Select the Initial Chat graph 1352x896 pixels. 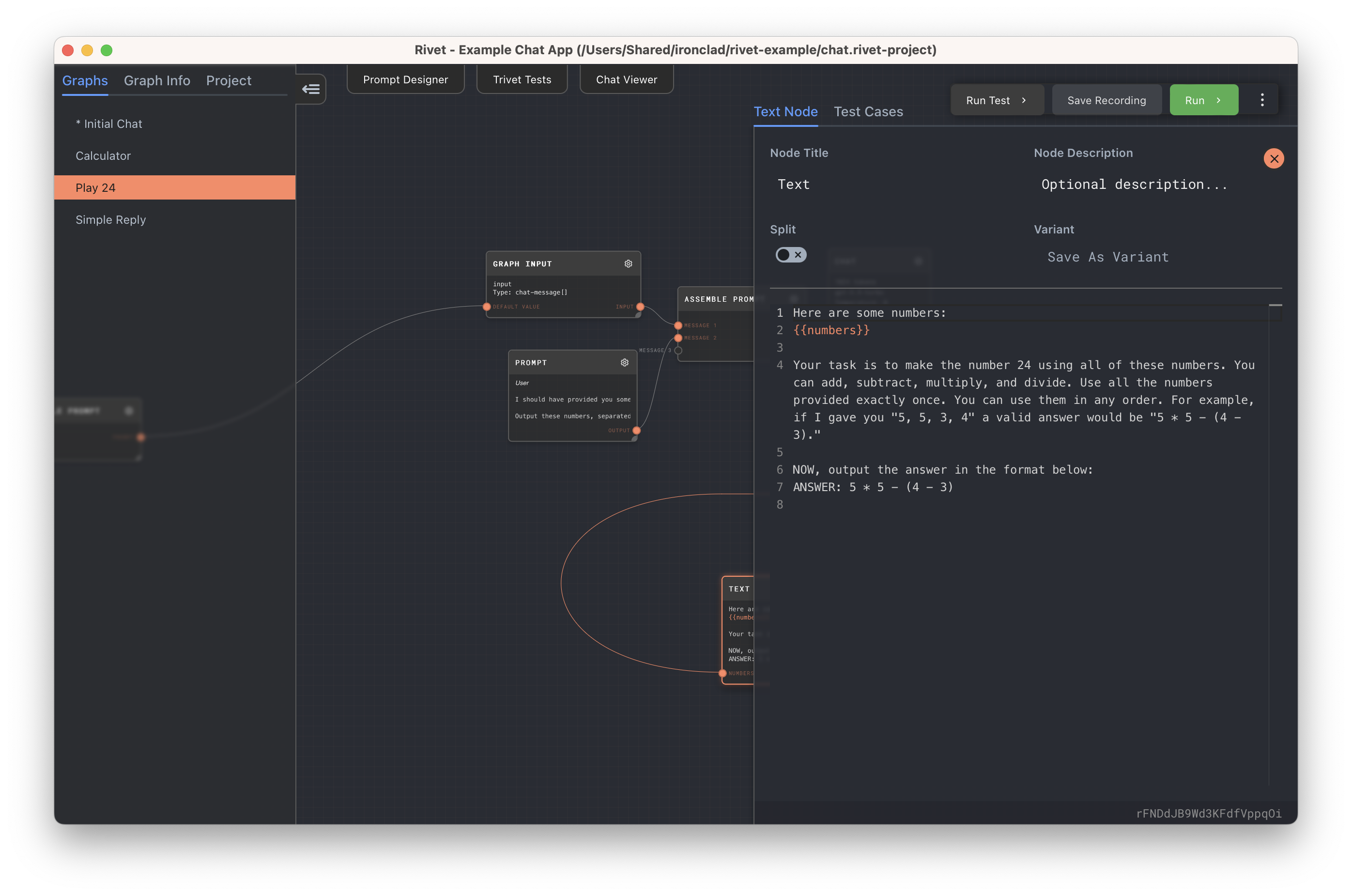tap(175, 124)
